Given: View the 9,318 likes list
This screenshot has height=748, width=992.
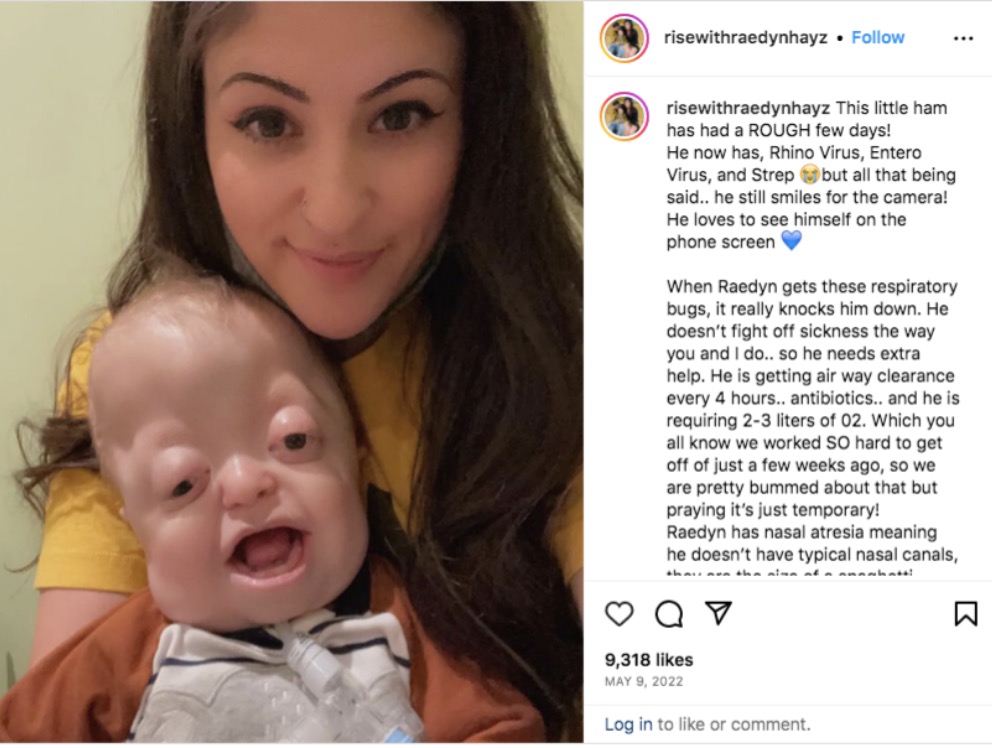Looking at the screenshot, I should (648, 659).
